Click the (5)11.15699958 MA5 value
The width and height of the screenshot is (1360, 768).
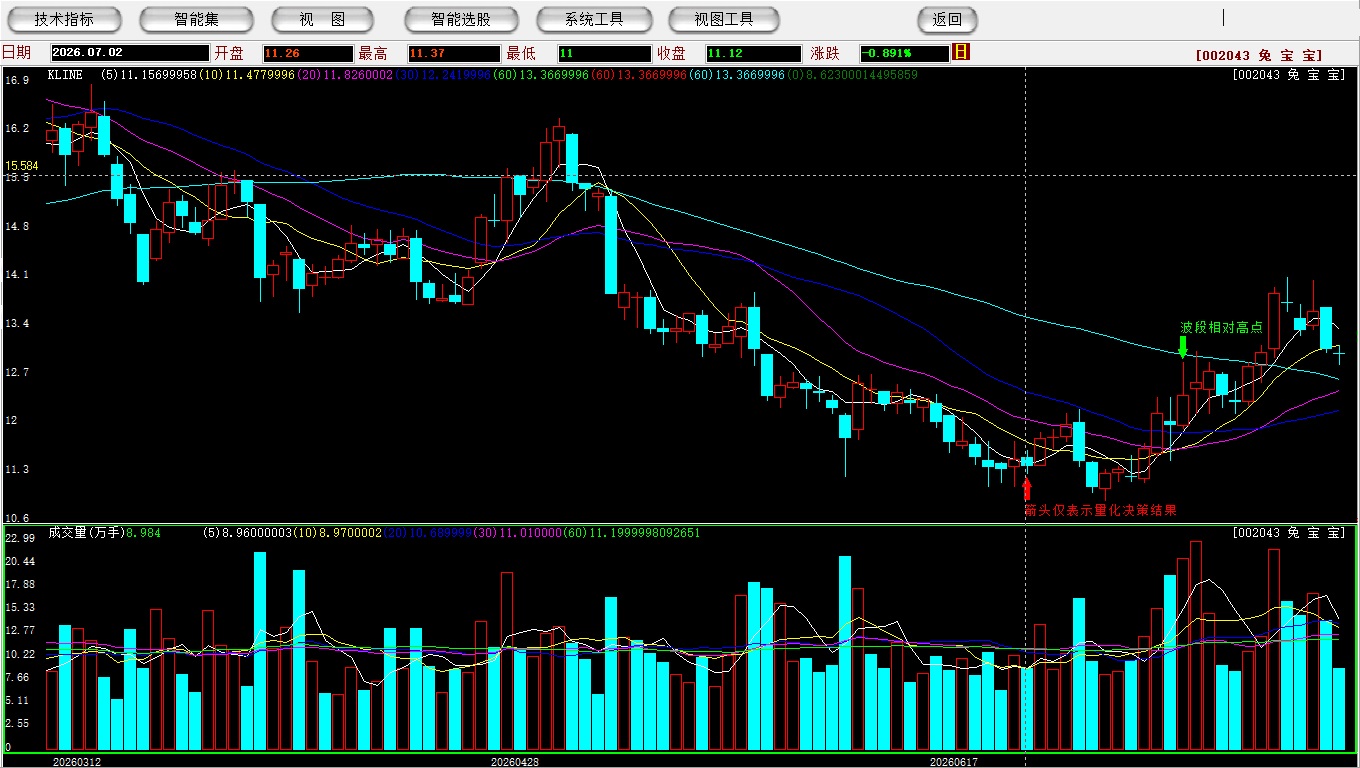coord(149,75)
